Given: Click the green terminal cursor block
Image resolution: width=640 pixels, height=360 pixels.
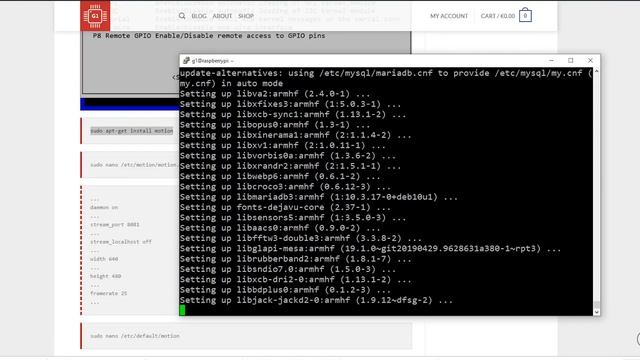Looking at the screenshot, I should tap(182, 310).
